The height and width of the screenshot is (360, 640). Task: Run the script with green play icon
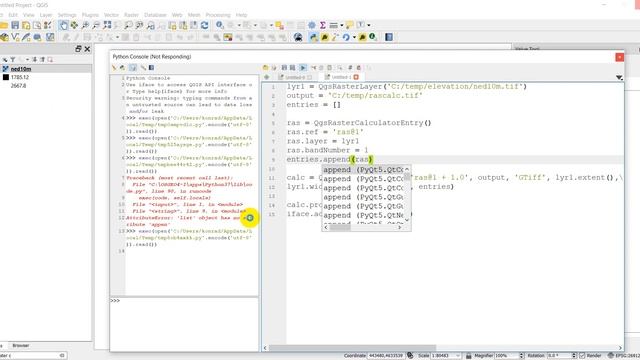[303, 68]
